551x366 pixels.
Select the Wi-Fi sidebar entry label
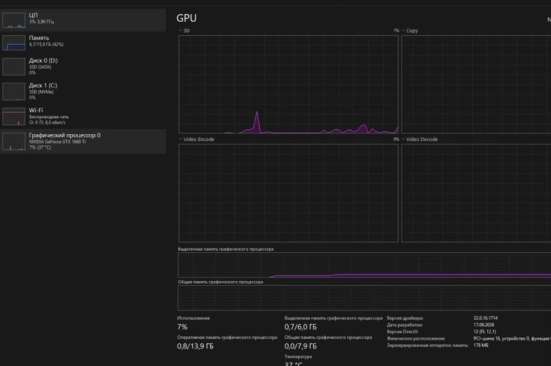point(36,110)
